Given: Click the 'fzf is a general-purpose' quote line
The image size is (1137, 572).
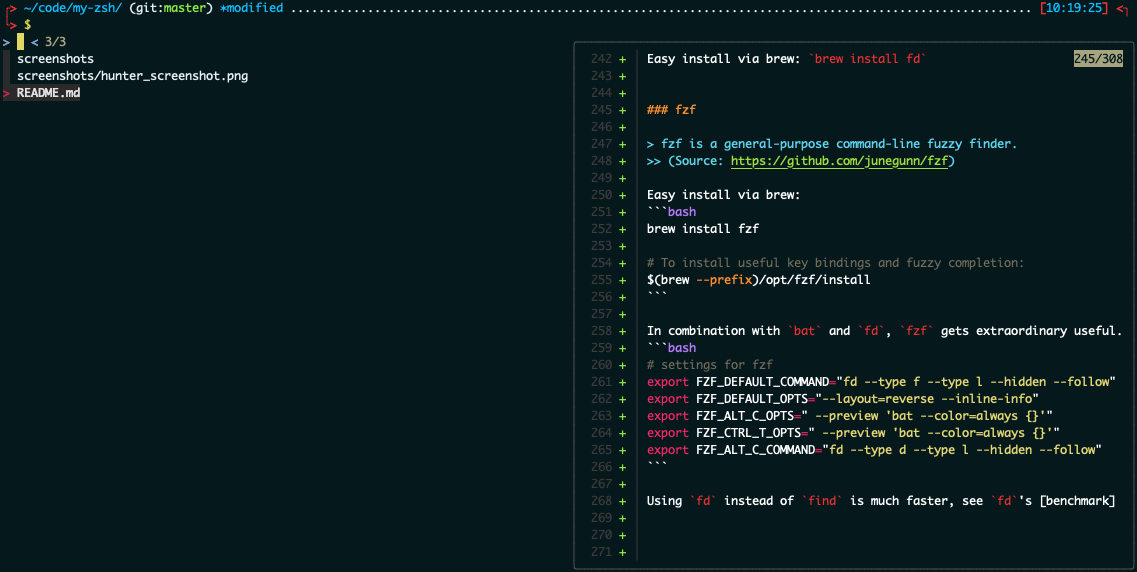Looking at the screenshot, I should coord(832,144).
